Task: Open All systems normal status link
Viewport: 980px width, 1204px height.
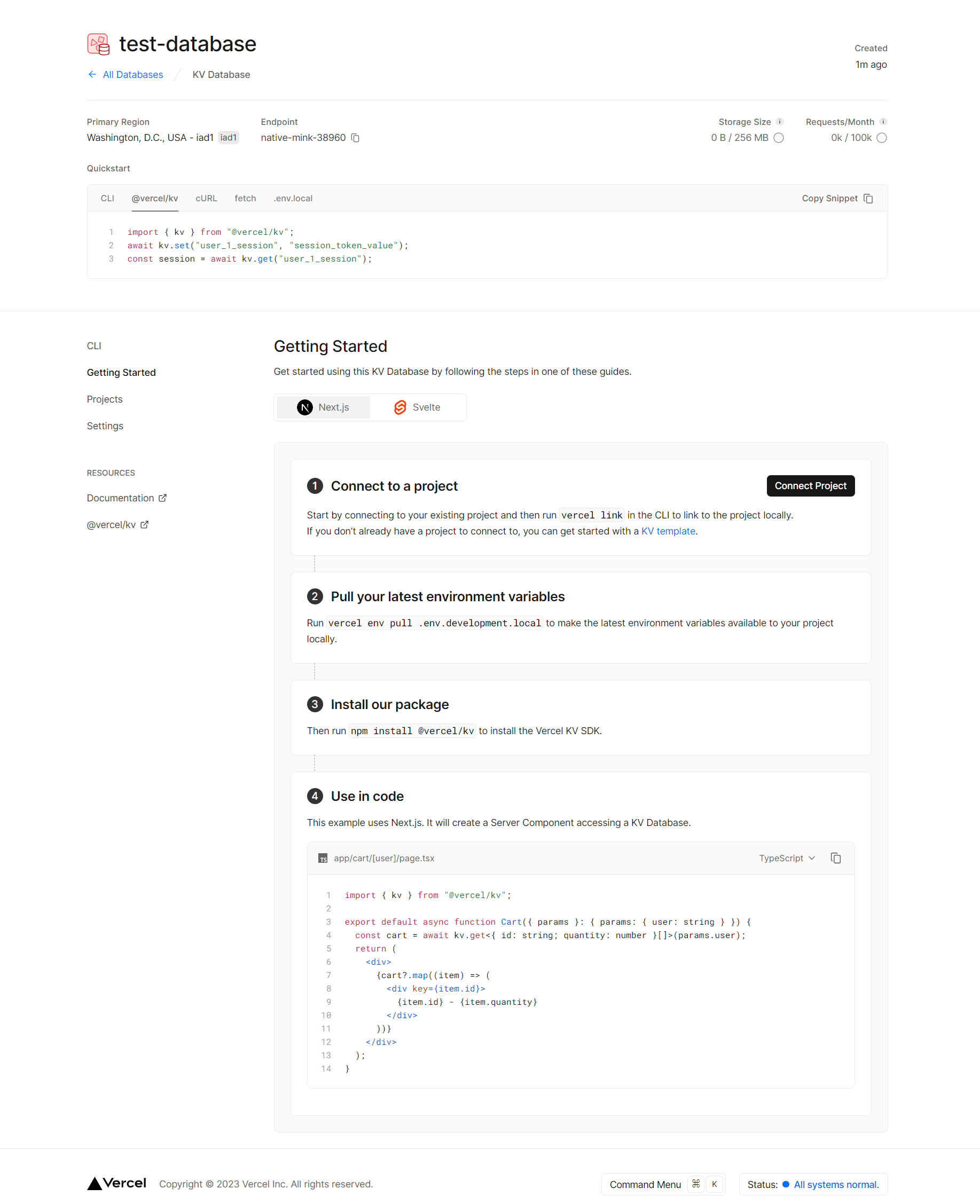Action: click(x=836, y=1184)
